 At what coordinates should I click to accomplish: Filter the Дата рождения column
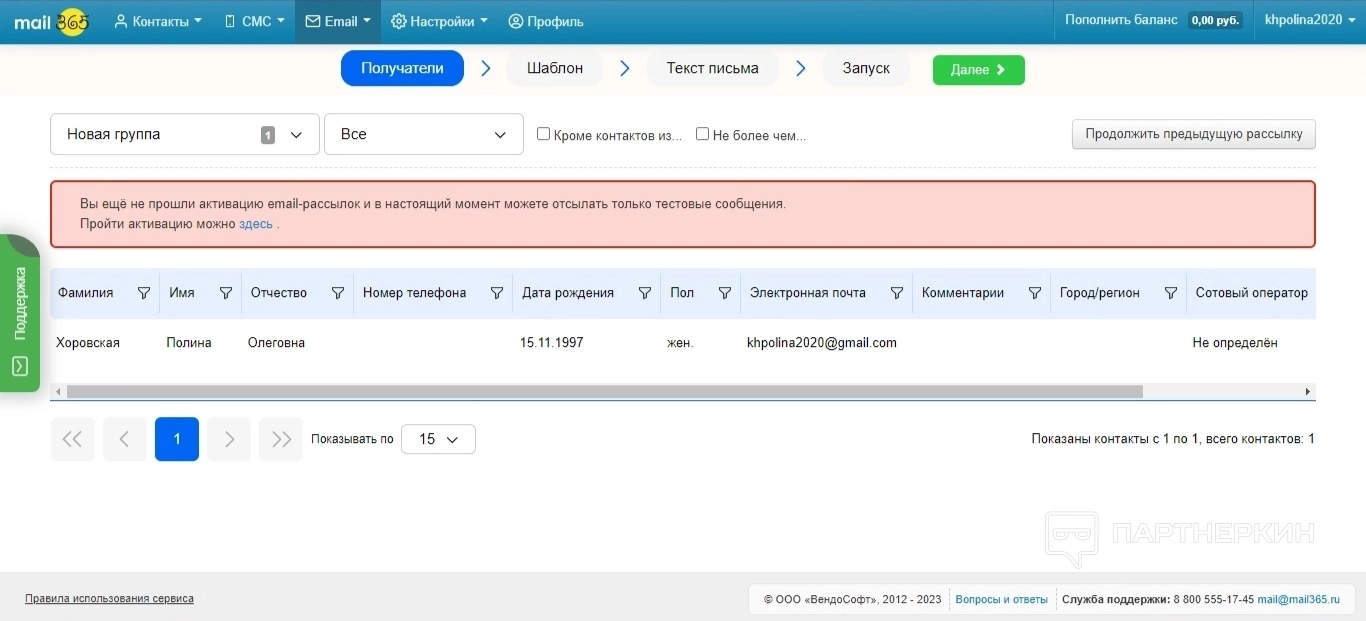pyautogui.click(x=645, y=293)
